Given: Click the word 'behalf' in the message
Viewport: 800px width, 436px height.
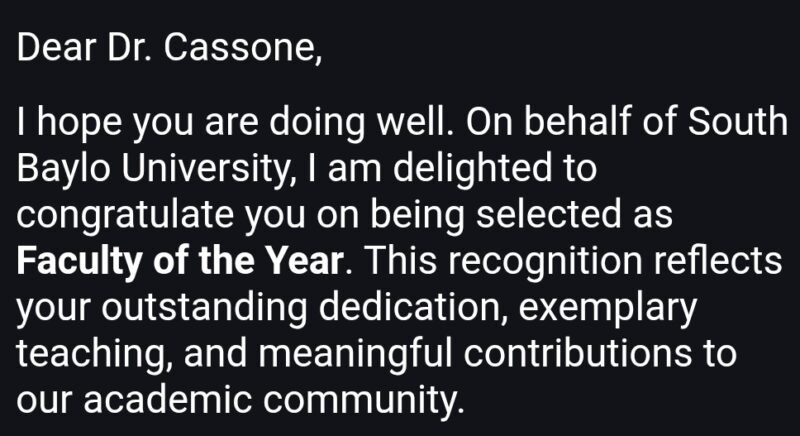Looking at the screenshot, I should coord(586,125).
